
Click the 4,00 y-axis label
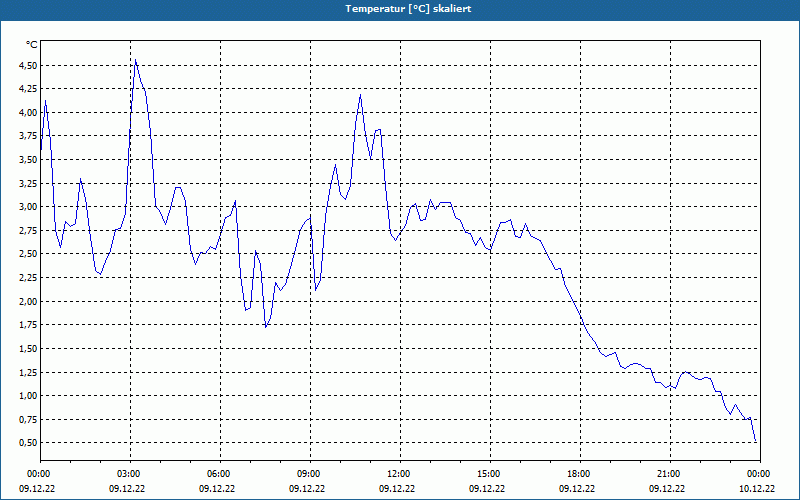coord(29,112)
